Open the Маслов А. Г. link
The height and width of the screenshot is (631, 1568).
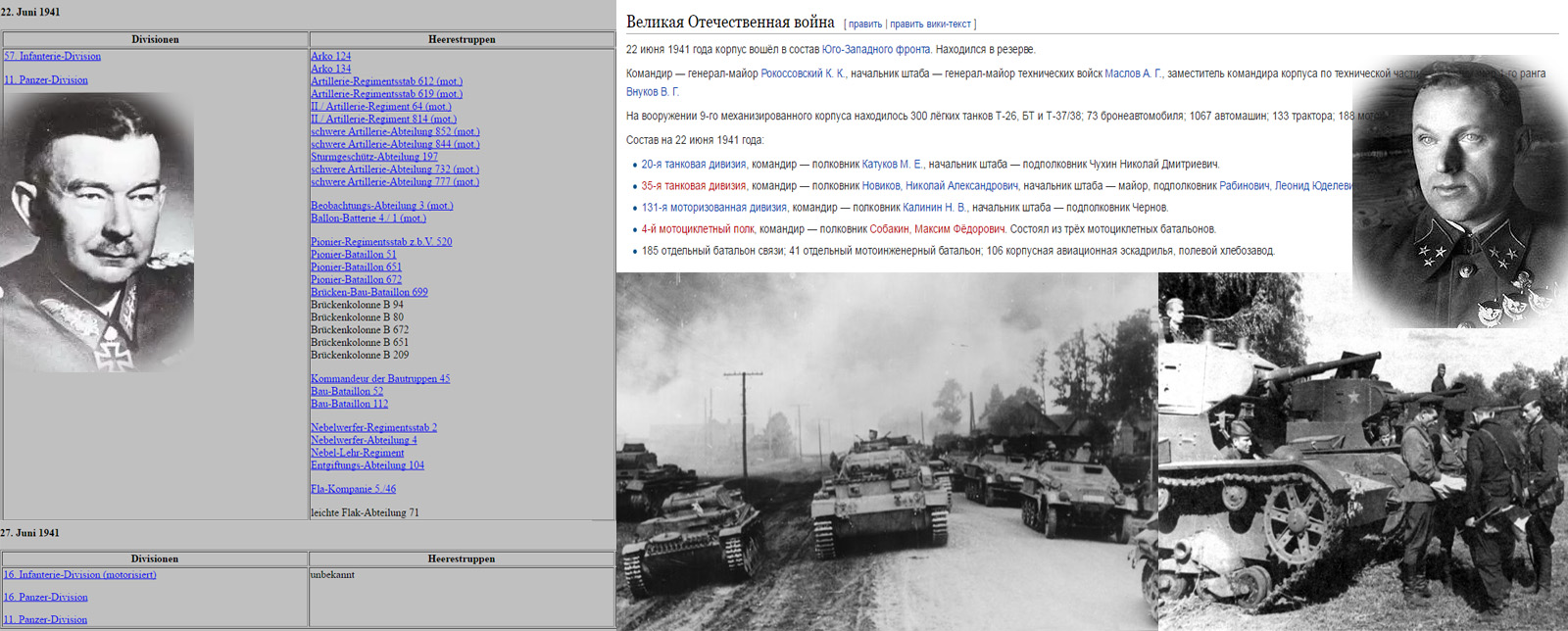[1133, 73]
